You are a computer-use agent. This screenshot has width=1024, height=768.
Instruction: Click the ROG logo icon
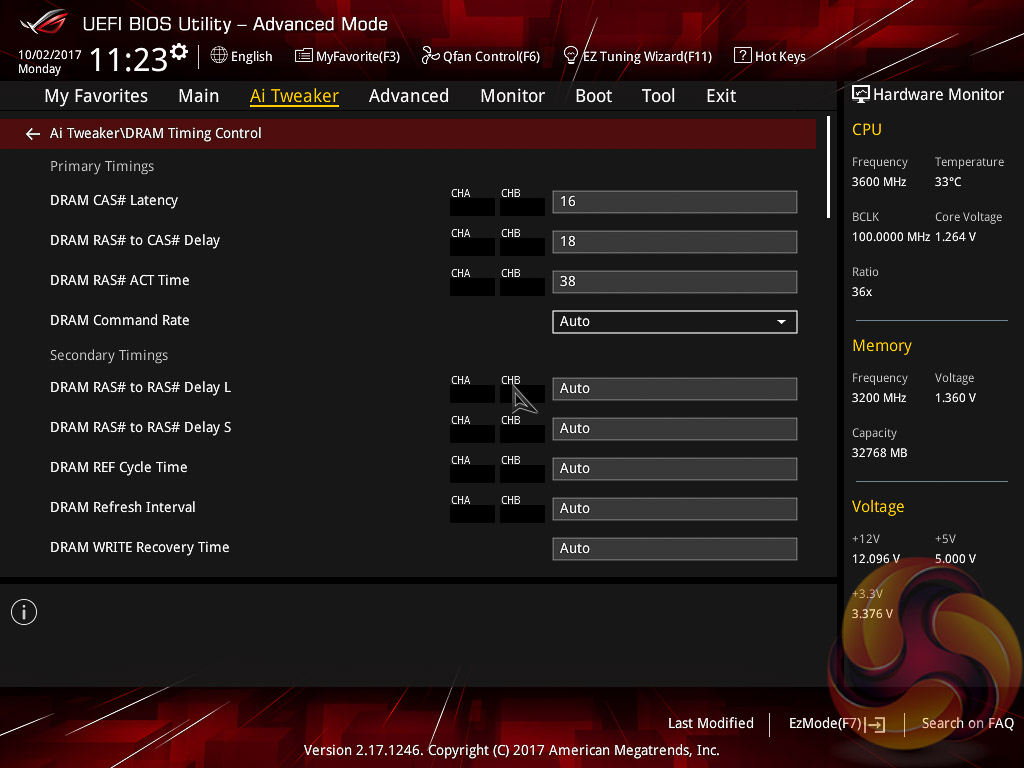point(43,22)
